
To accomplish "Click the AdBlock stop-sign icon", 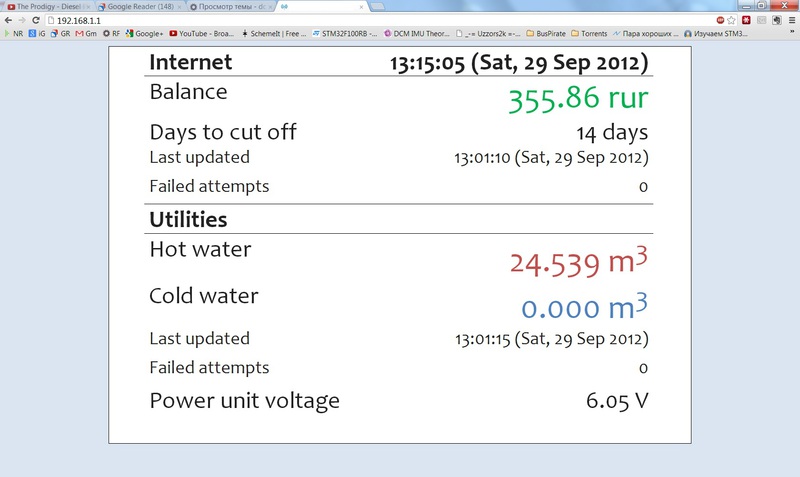I will pos(720,20).
